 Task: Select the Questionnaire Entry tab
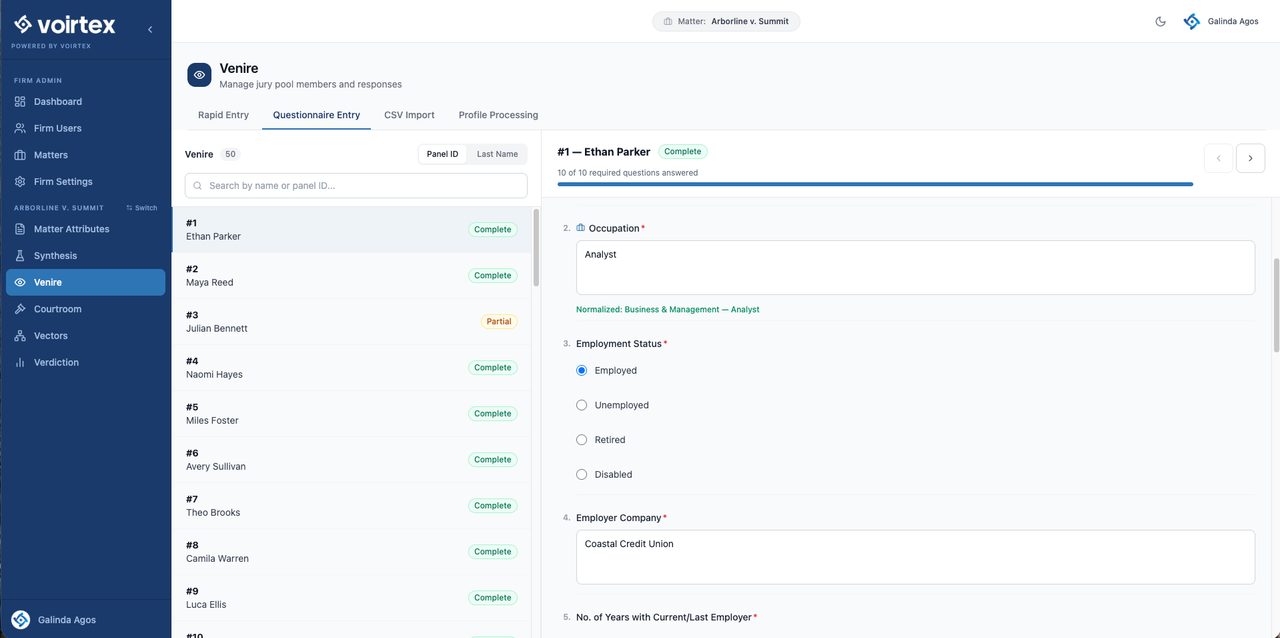click(316, 115)
